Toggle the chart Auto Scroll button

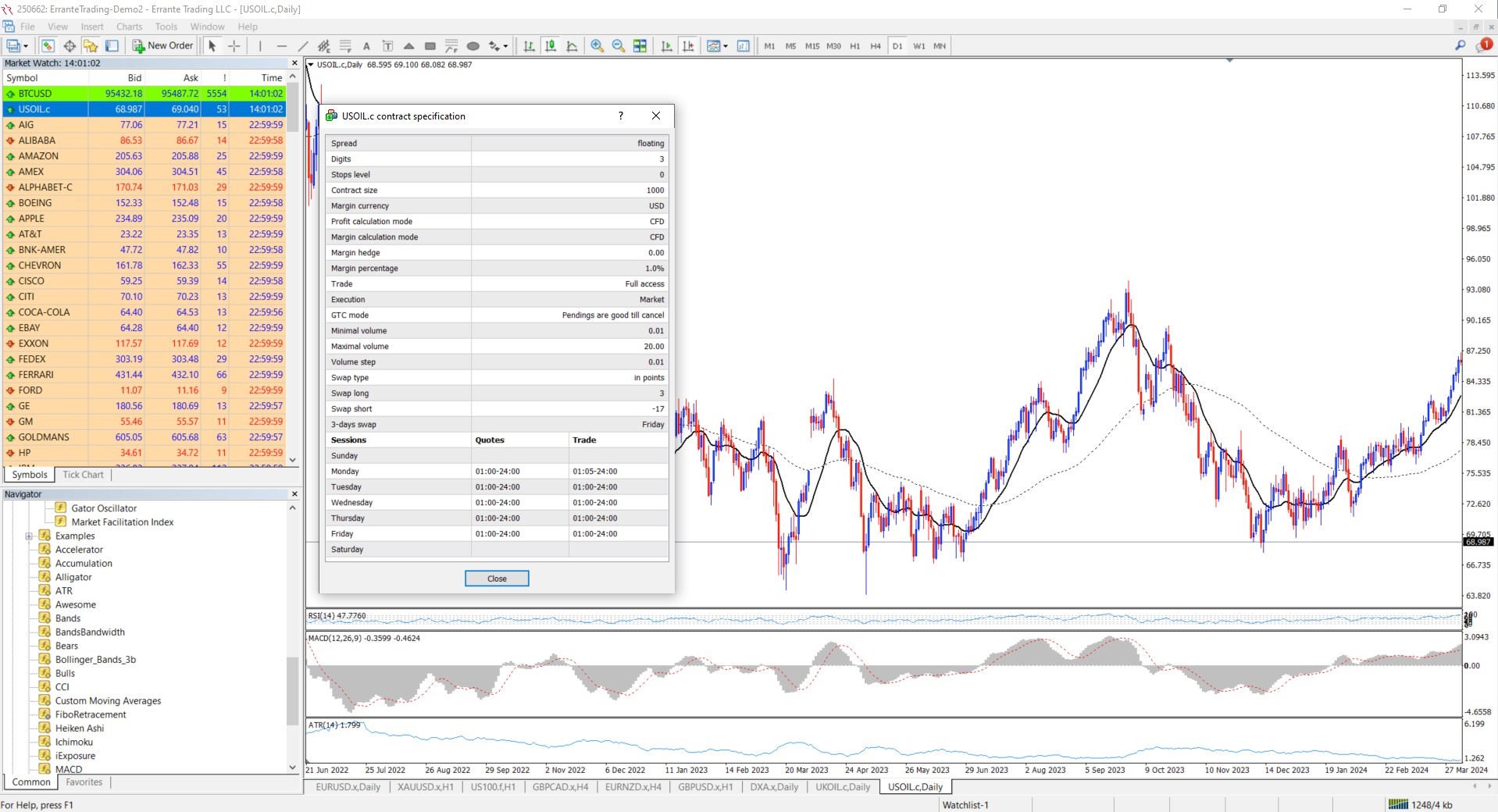tap(666, 46)
